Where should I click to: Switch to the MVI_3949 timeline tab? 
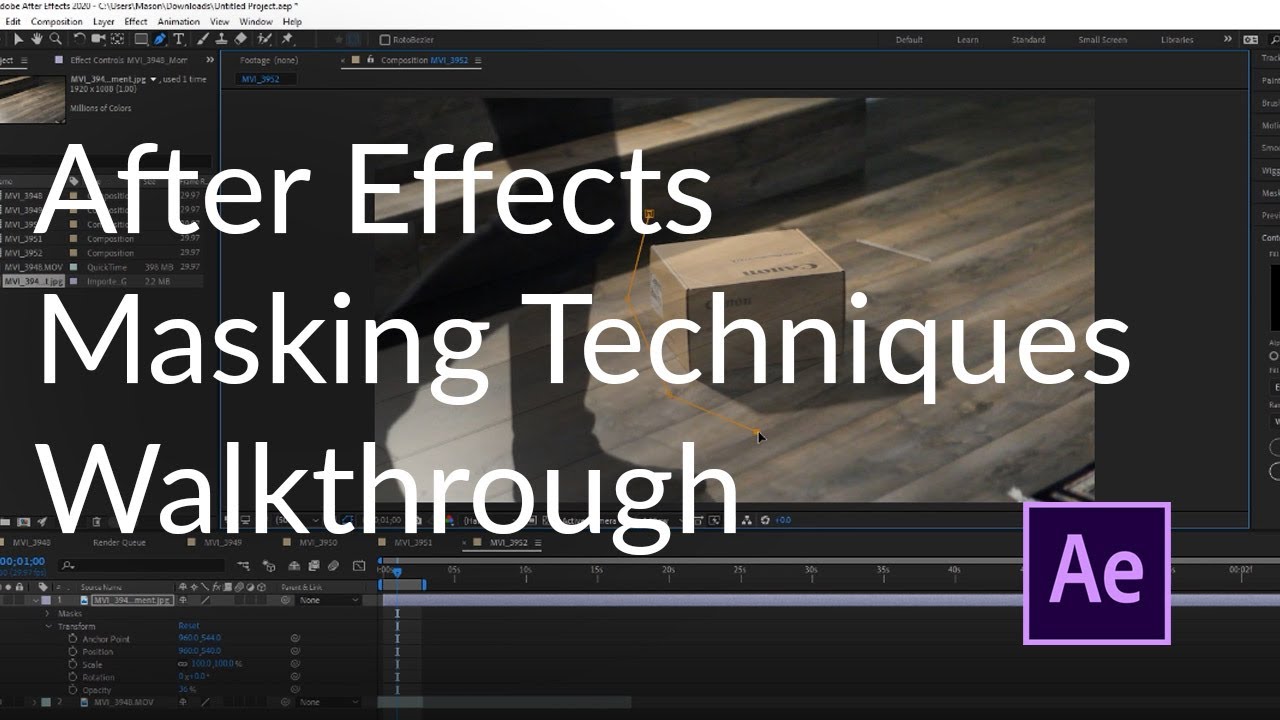[222, 542]
